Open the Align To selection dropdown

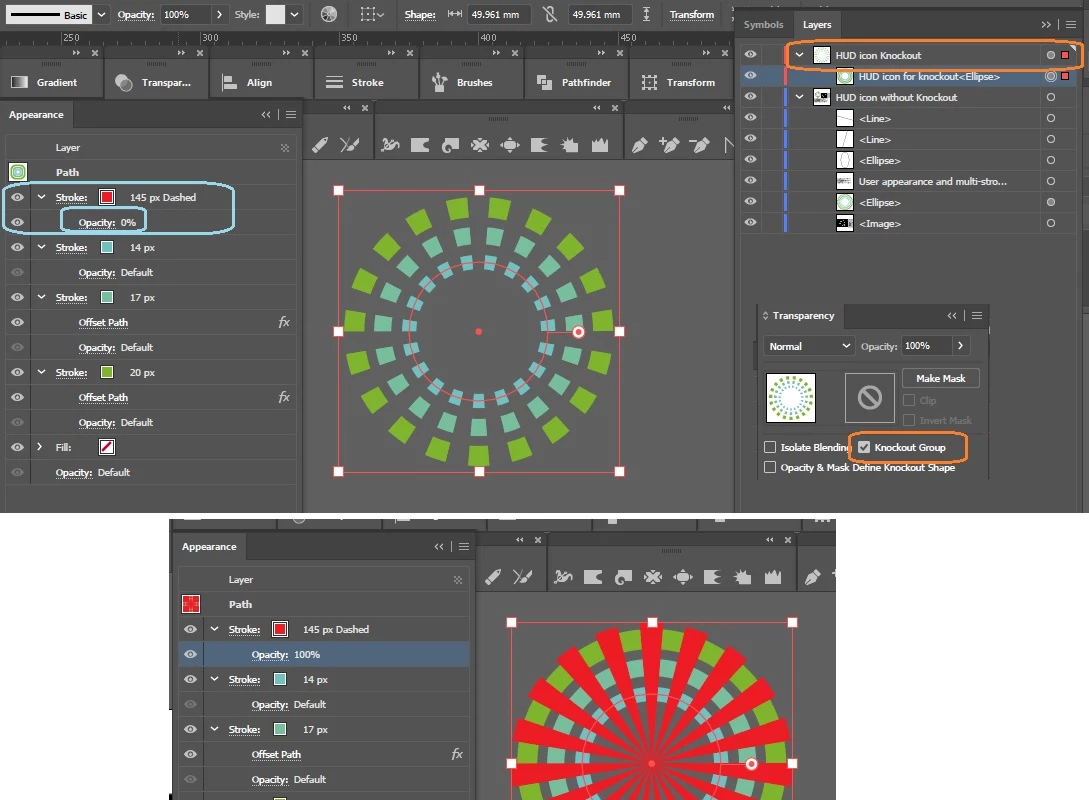pyautogui.click(x=372, y=15)
